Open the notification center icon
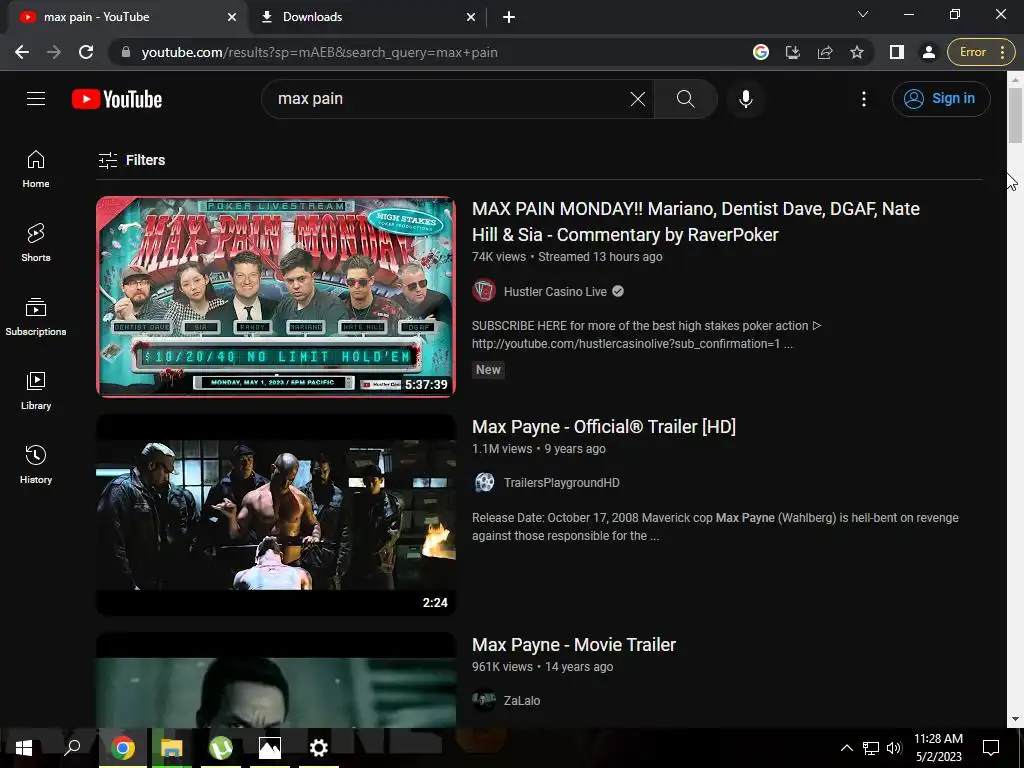The image size is (1024, 768). (991, 748)
